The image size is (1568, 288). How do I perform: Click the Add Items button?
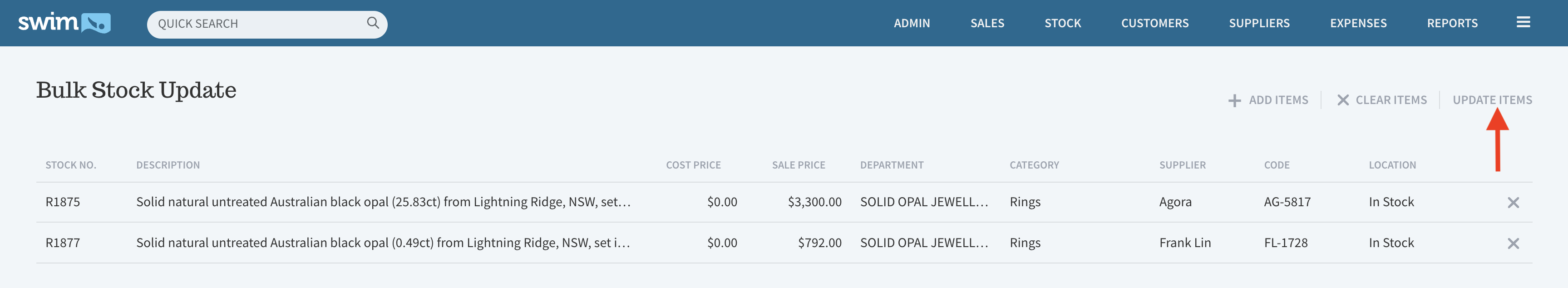tap(1268, 100)
